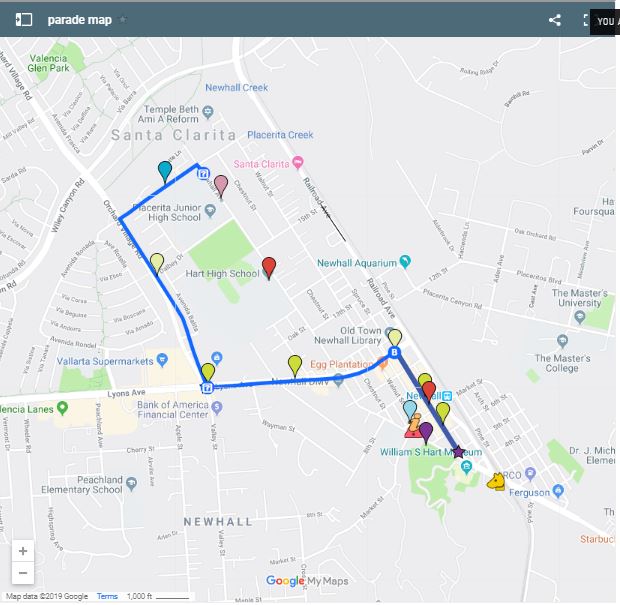This screenshot has width=620, height=605.
Task: Zoom in with the plus button
Action: [23, 550]
